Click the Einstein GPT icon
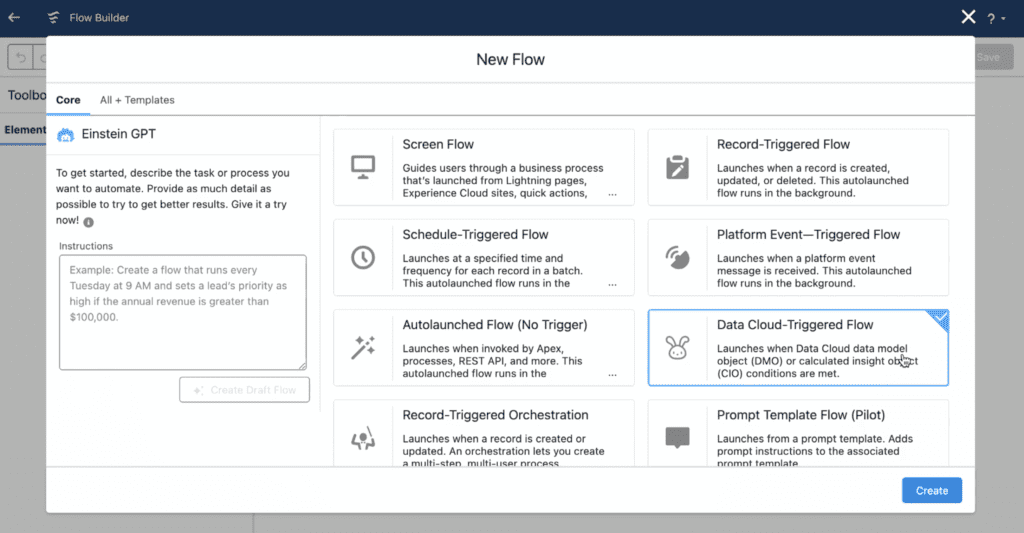This screenshot has height=533, width=1024. tap(65, 135)
